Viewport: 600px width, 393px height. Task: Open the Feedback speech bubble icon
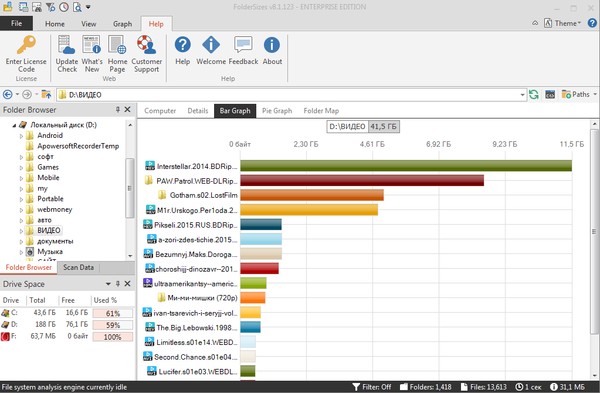(x=243, y=45)
